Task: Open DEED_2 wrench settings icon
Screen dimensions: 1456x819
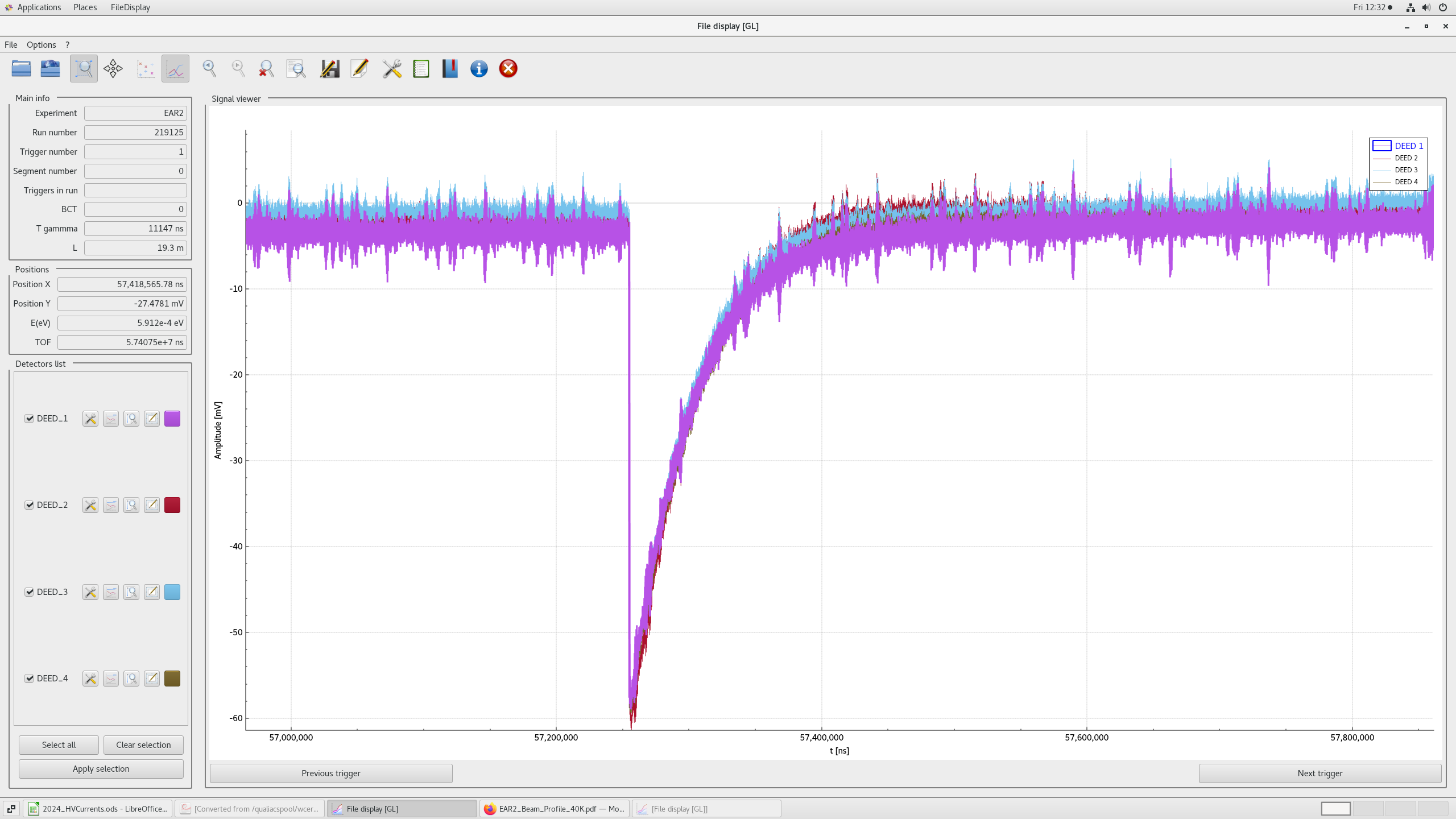Action: 90,505
